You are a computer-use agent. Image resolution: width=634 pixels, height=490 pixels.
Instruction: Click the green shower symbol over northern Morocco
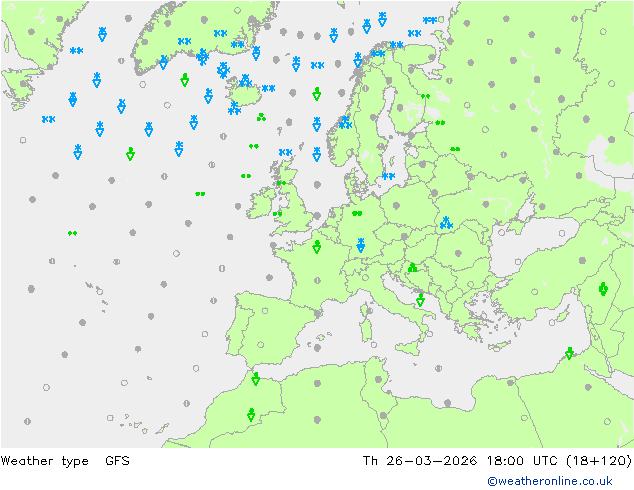[256, 379]
